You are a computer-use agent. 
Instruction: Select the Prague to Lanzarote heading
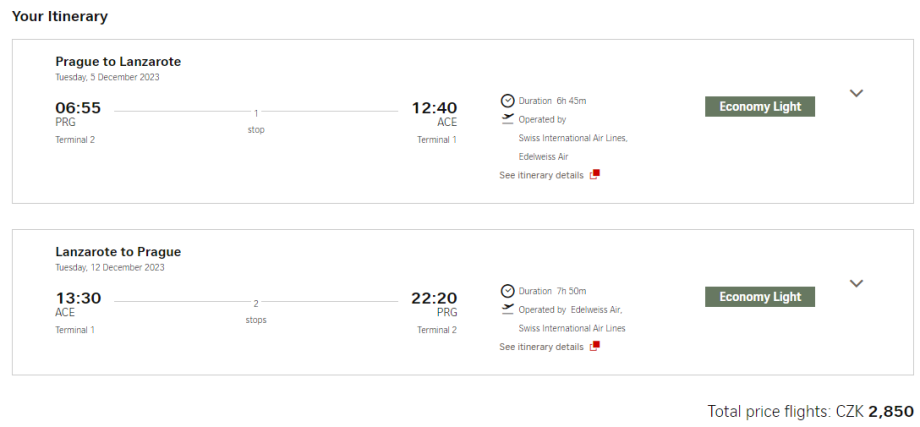point(118,61)
